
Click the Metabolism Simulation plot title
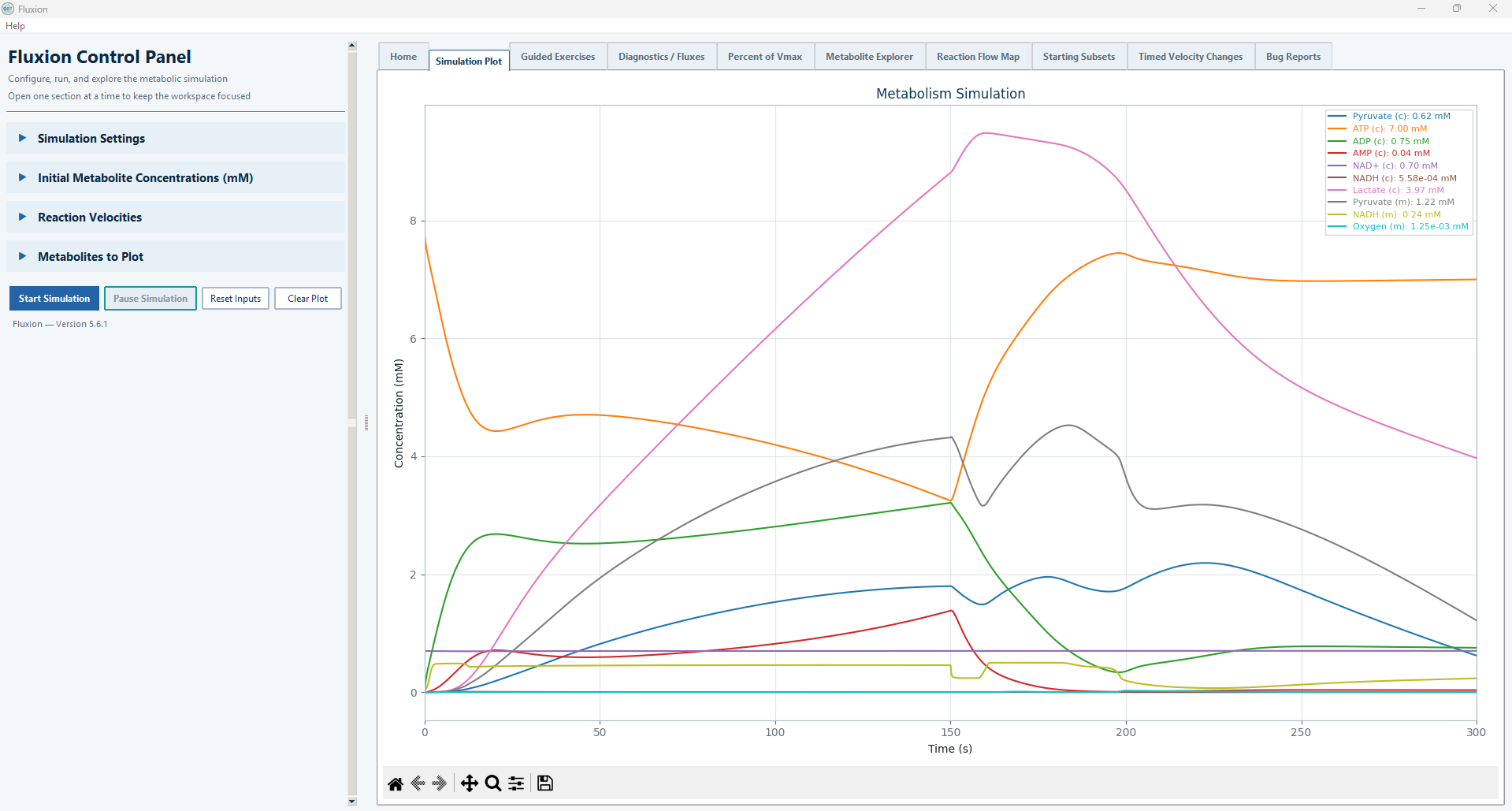(950, 94)
